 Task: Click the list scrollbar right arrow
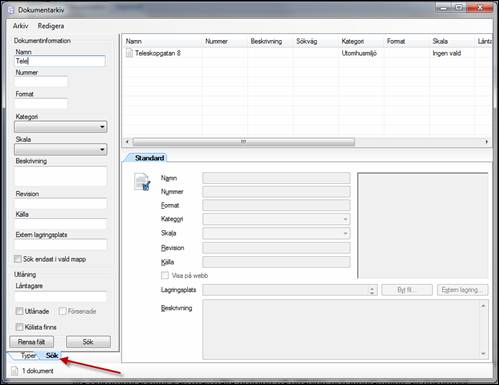487,142
